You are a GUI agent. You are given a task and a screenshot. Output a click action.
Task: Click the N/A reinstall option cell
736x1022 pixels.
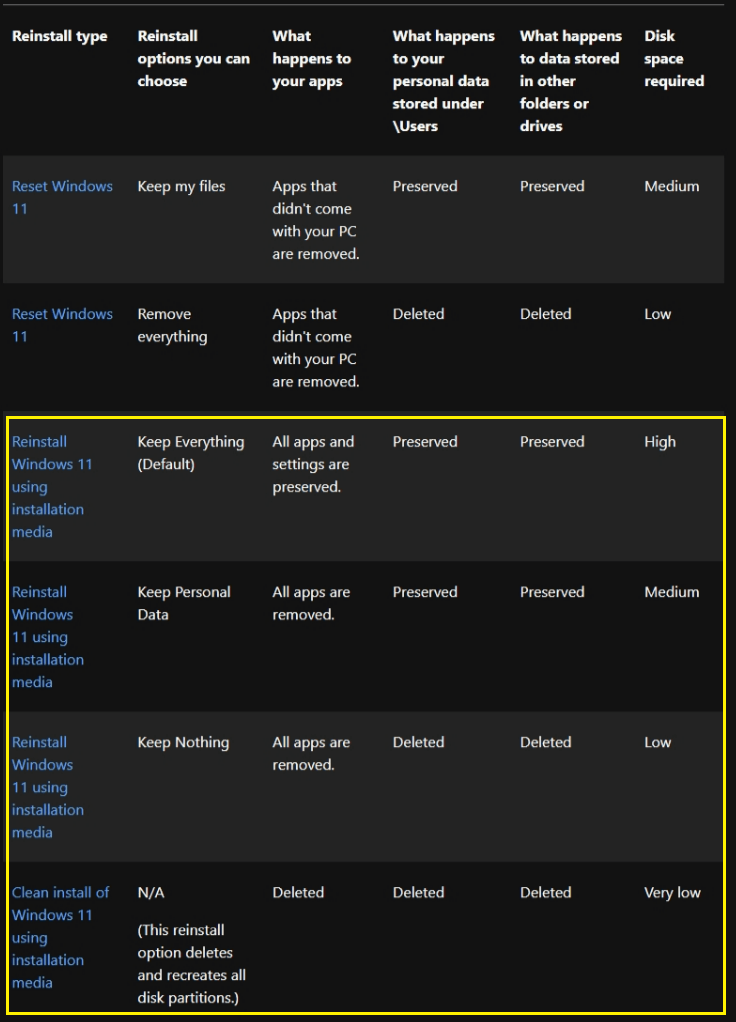[151, 893]
